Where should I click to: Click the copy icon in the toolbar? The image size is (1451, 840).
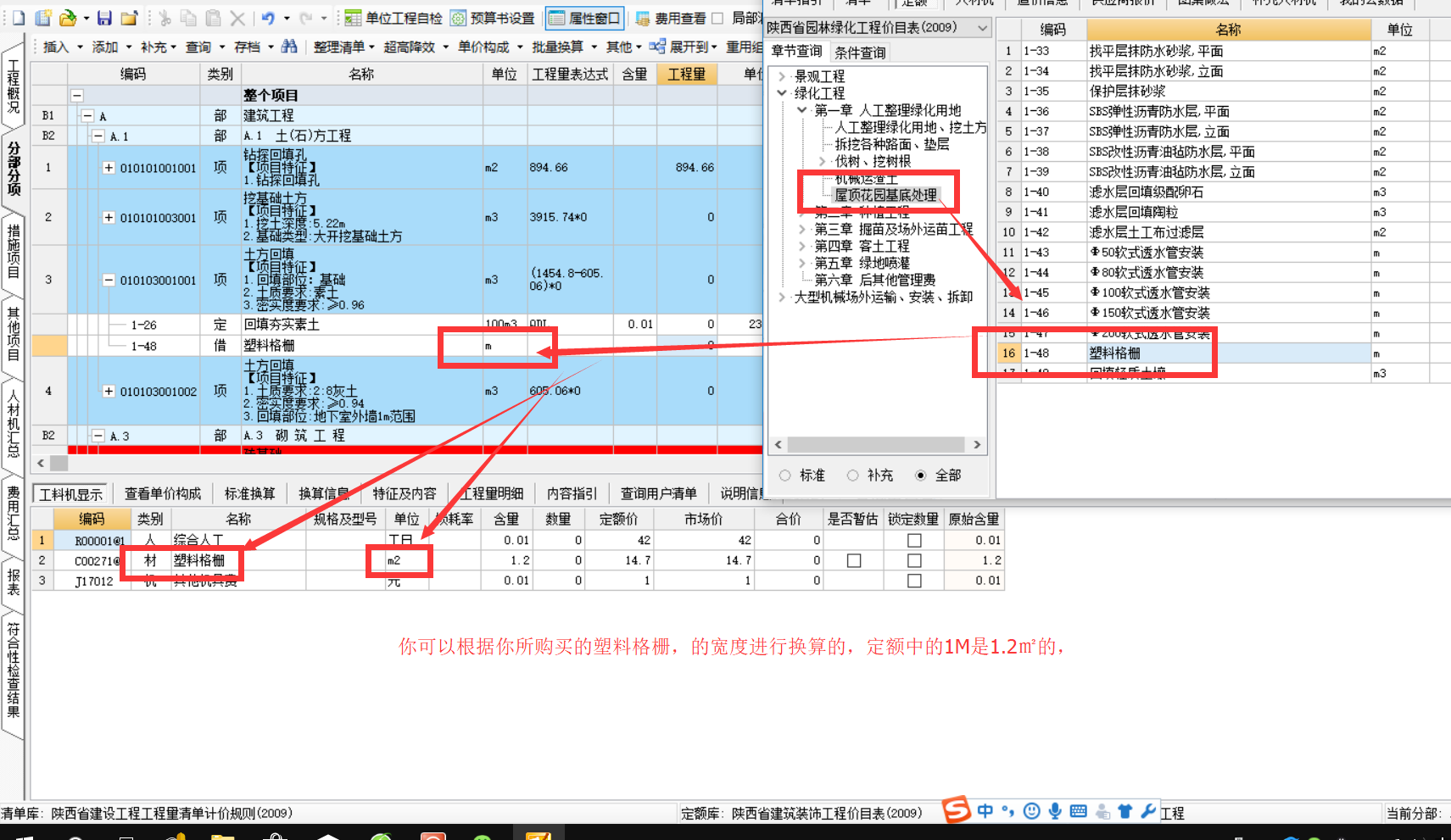(x=188, y=18)
